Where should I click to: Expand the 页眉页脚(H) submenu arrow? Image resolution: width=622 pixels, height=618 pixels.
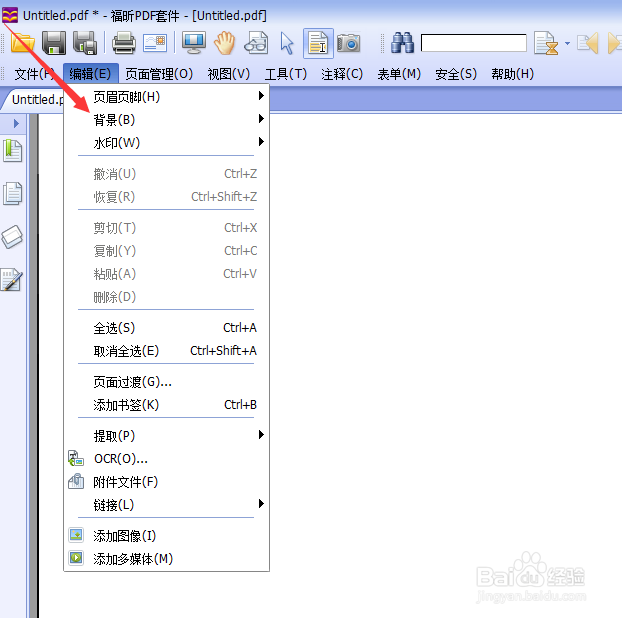(261, 96)
